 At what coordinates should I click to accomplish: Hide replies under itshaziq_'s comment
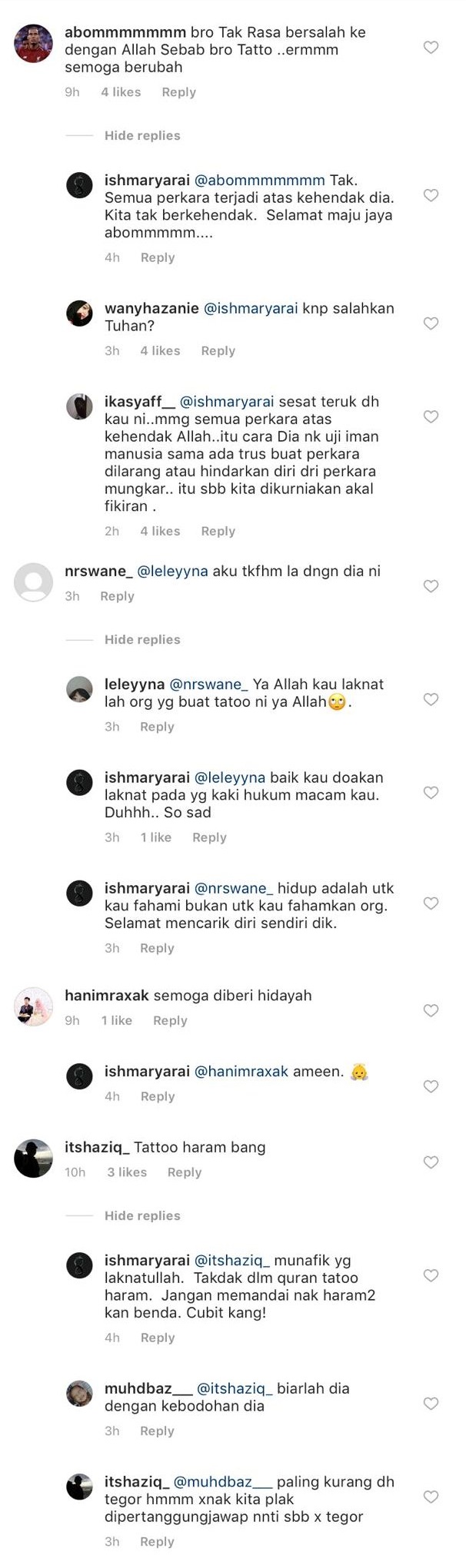pos(142,1215)
